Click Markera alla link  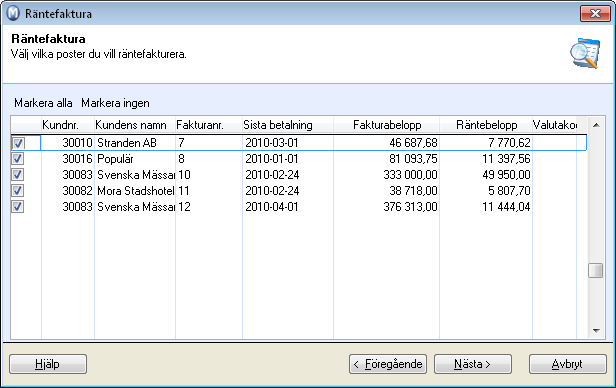(x=43, y=103)
